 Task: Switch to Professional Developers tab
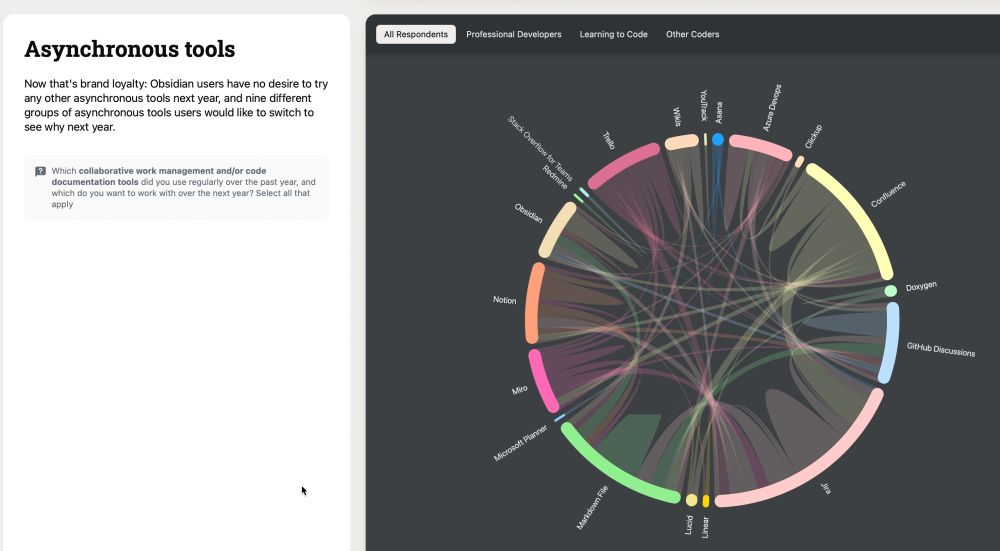click(513, 34)
